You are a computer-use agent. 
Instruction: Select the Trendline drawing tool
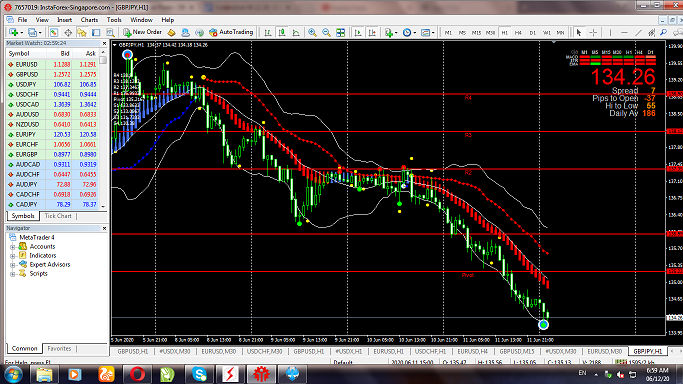coord(638,32)
